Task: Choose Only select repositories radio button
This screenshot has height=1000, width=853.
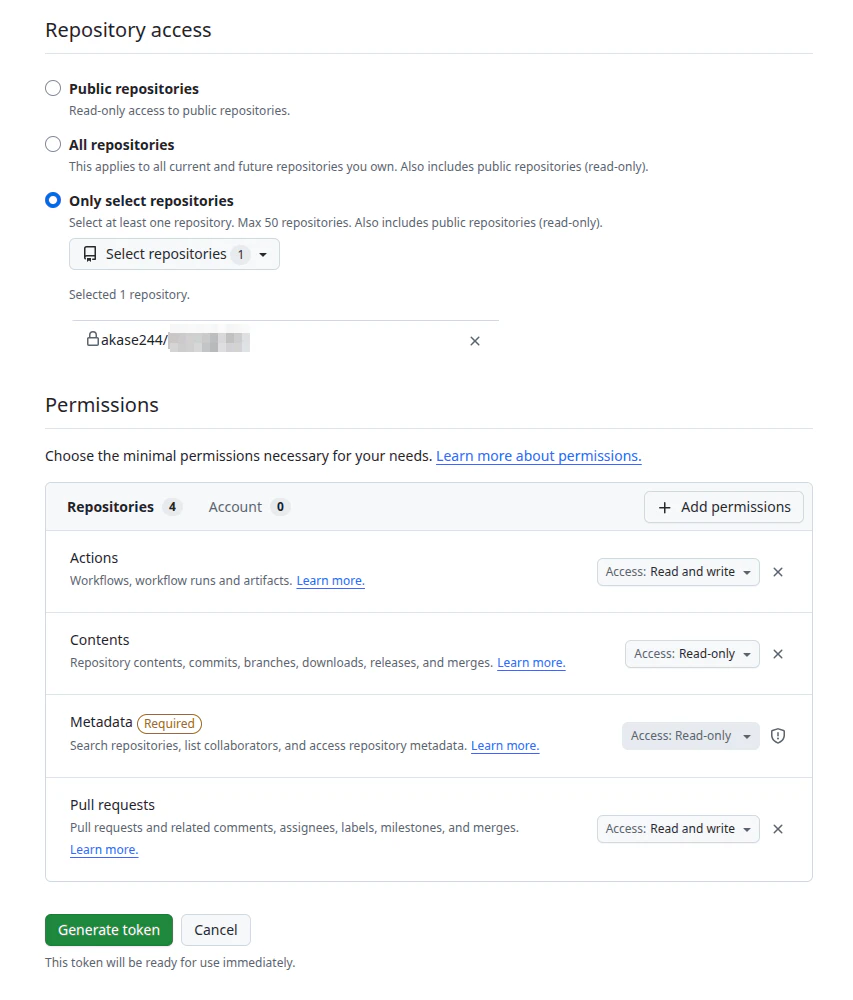Action: click(53, 200)
